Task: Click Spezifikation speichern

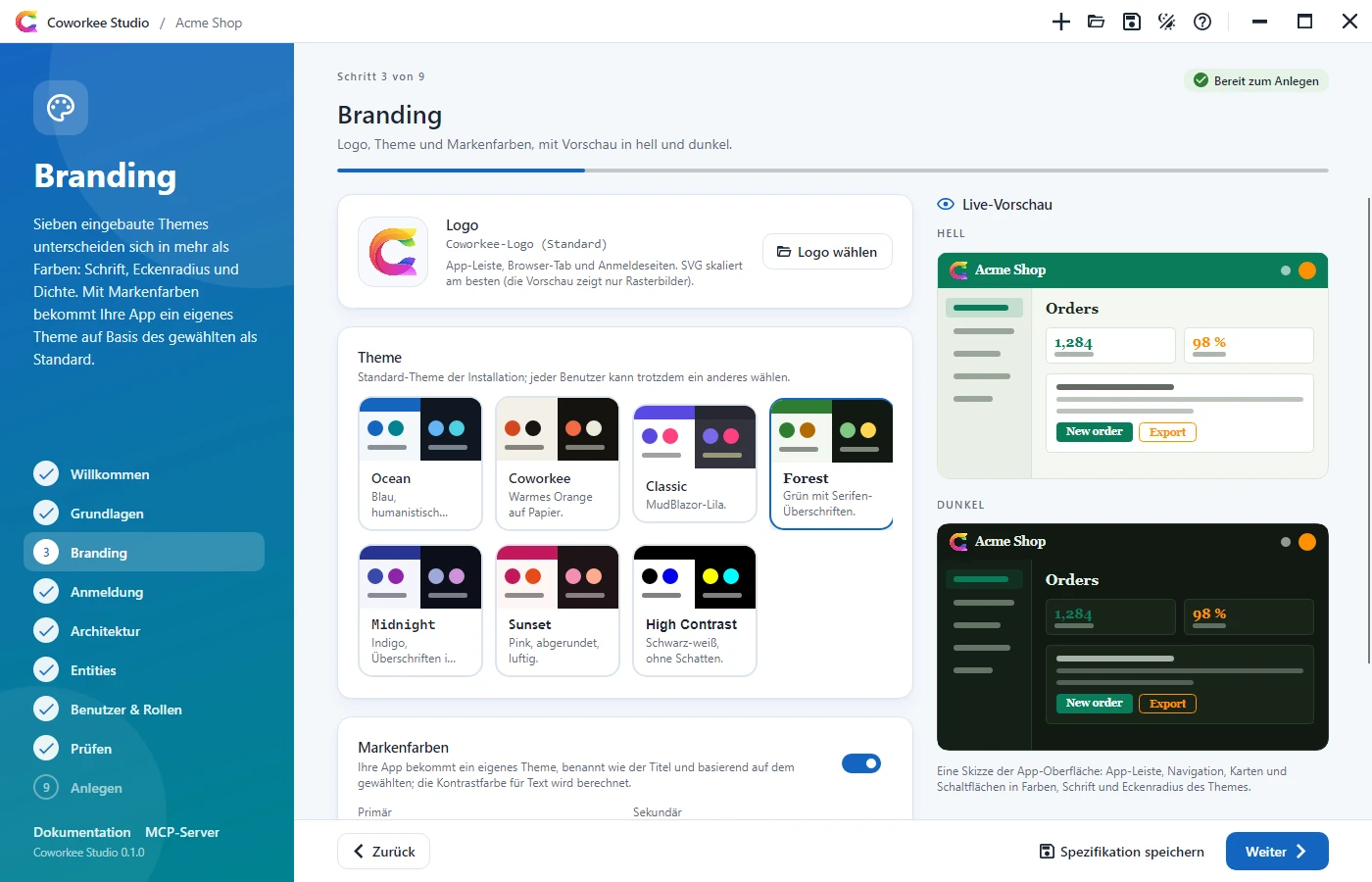Action: pos(1122,852)
